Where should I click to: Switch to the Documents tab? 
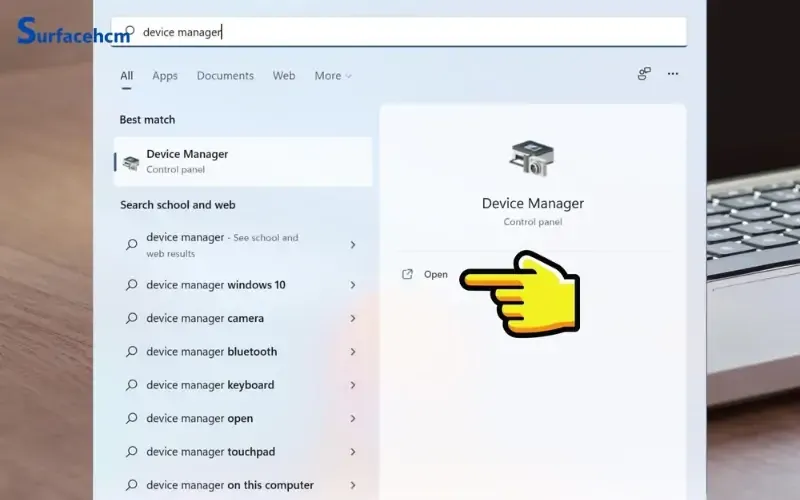[225, 76]
